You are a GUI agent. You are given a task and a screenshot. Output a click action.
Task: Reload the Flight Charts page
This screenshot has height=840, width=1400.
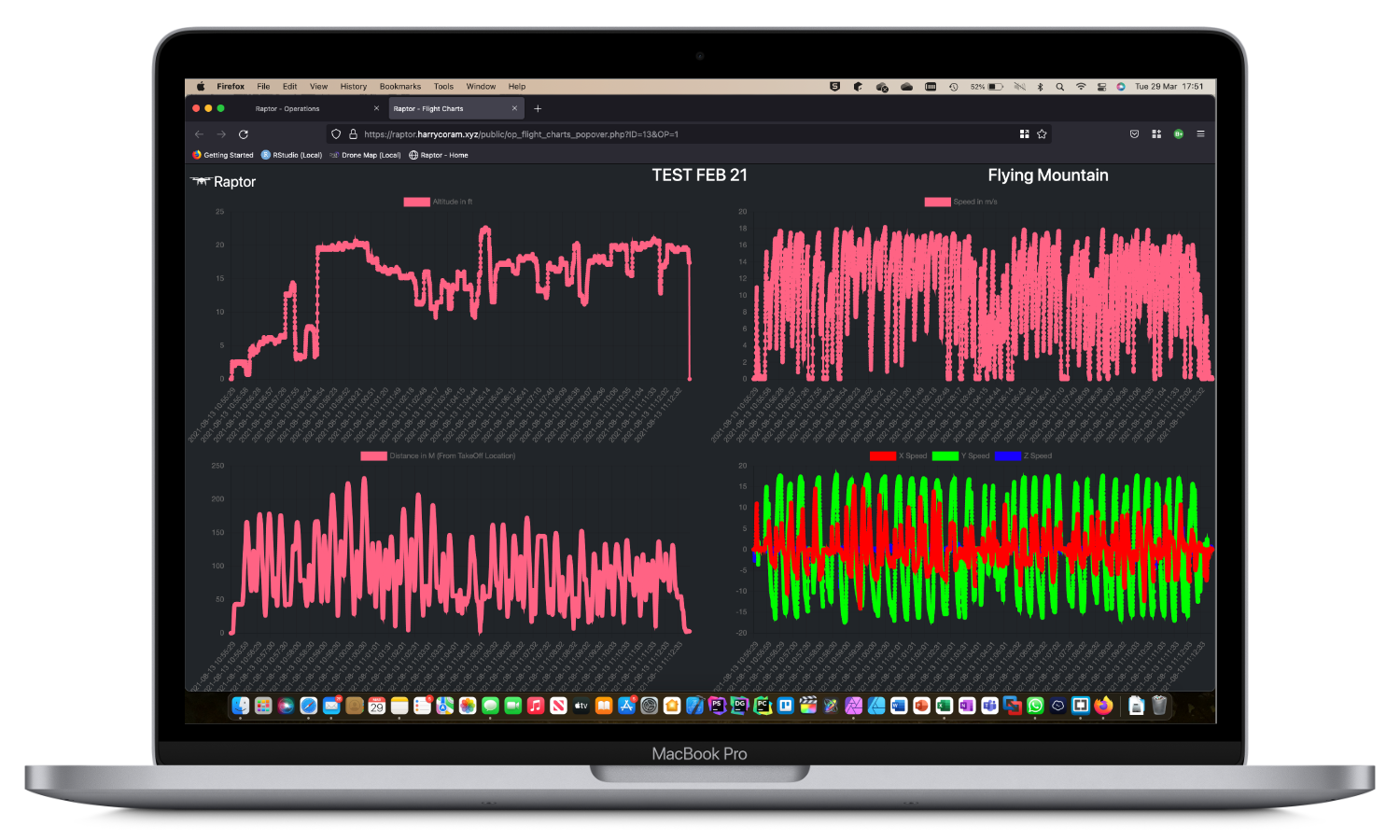click(244, 134)
